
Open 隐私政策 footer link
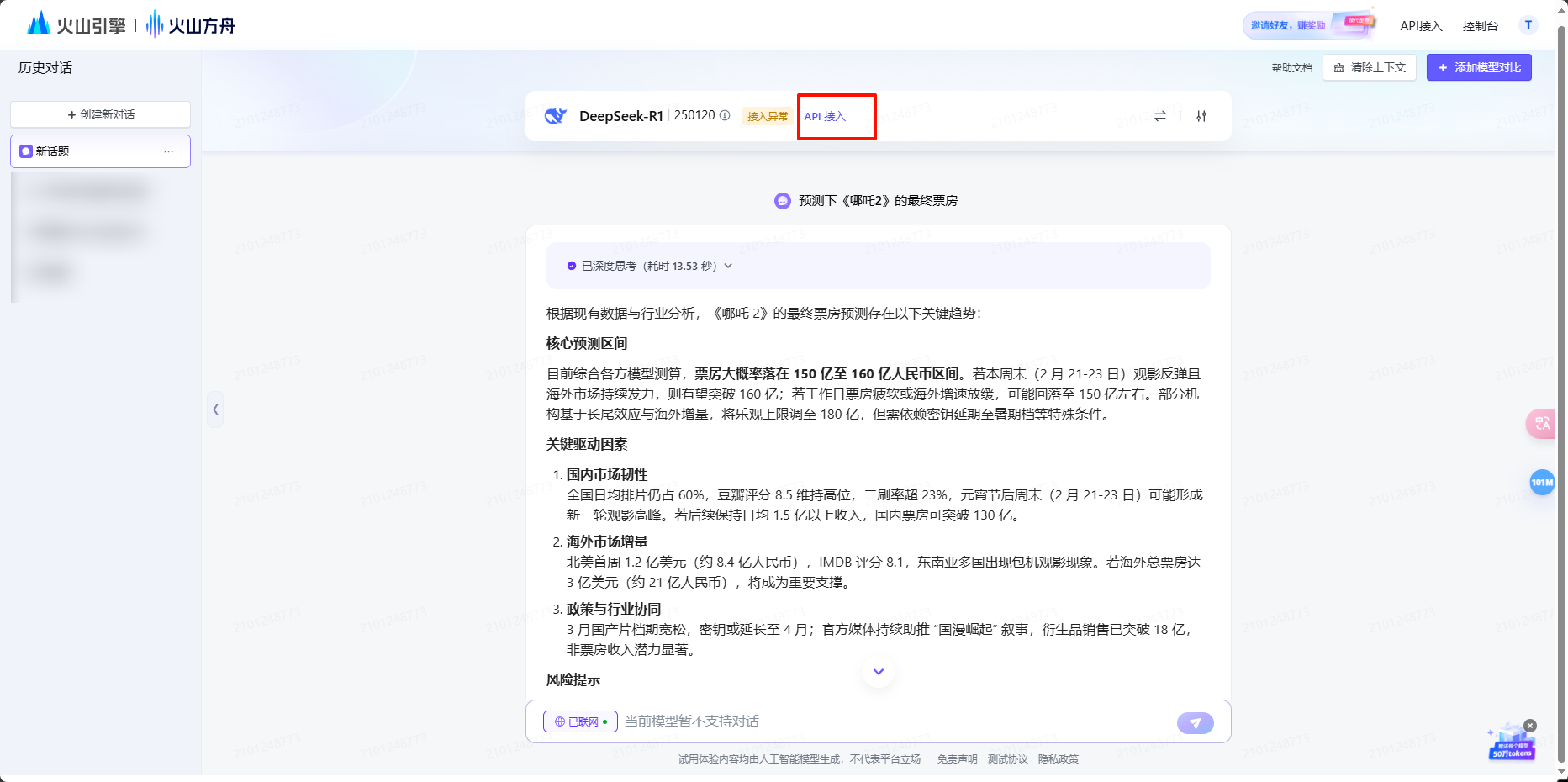pos(1058,759)
